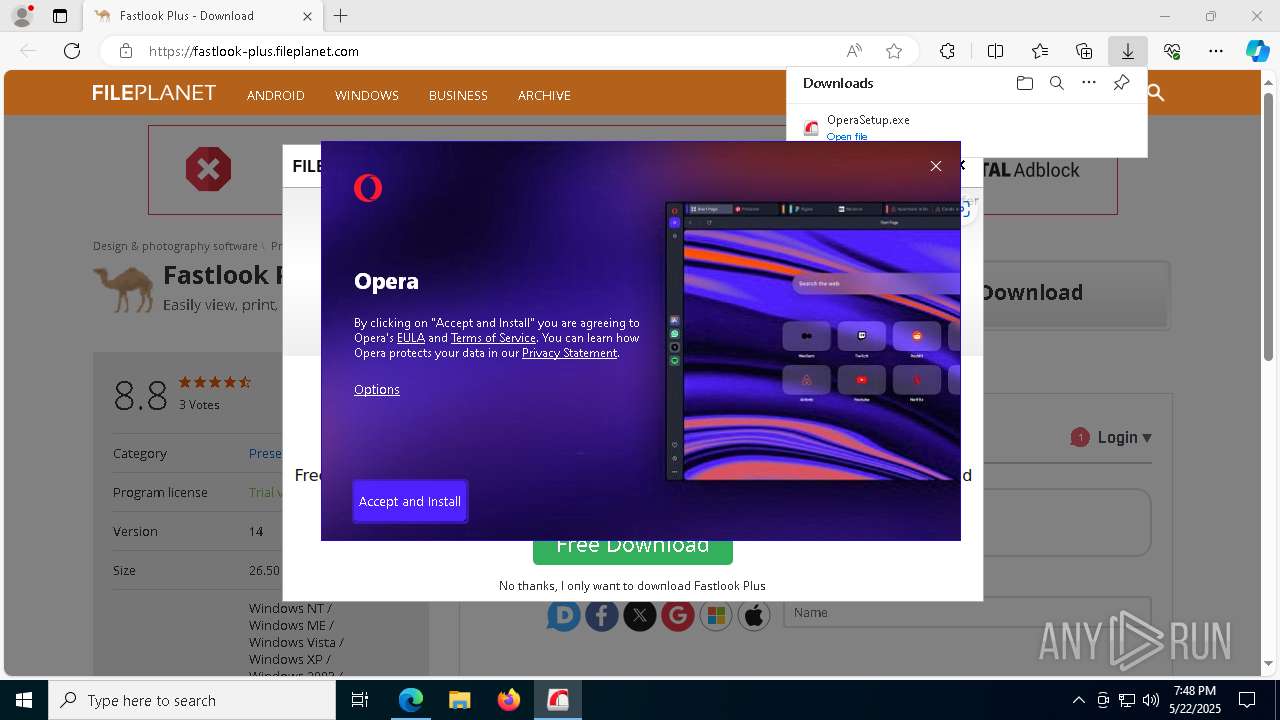Image resolution: width=1280 pixels, height=720 pixels.
Task: Open the notification center
Action: [1247, 700]
